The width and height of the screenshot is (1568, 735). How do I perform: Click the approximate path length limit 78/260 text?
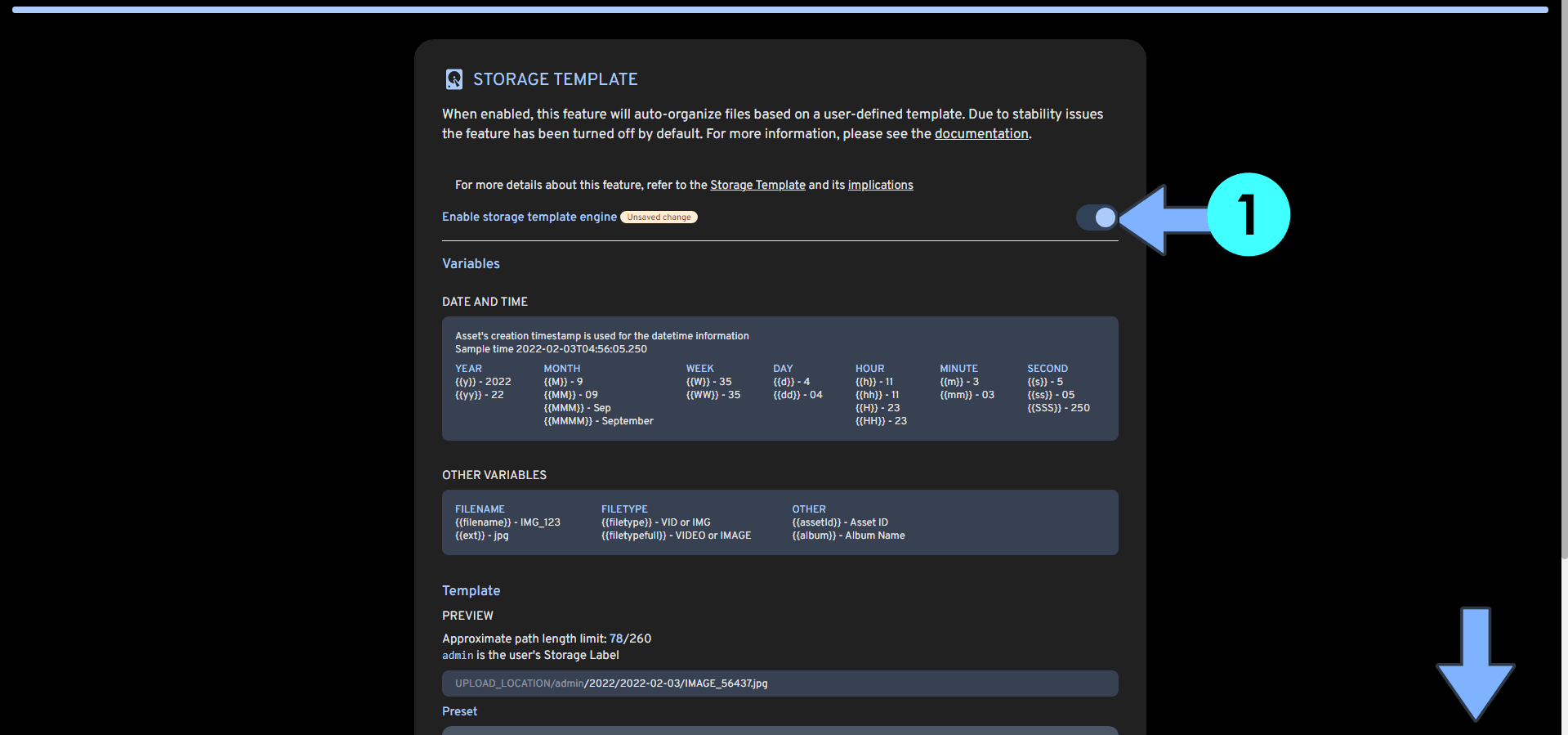pyautogui.click(x=547, y=639)
